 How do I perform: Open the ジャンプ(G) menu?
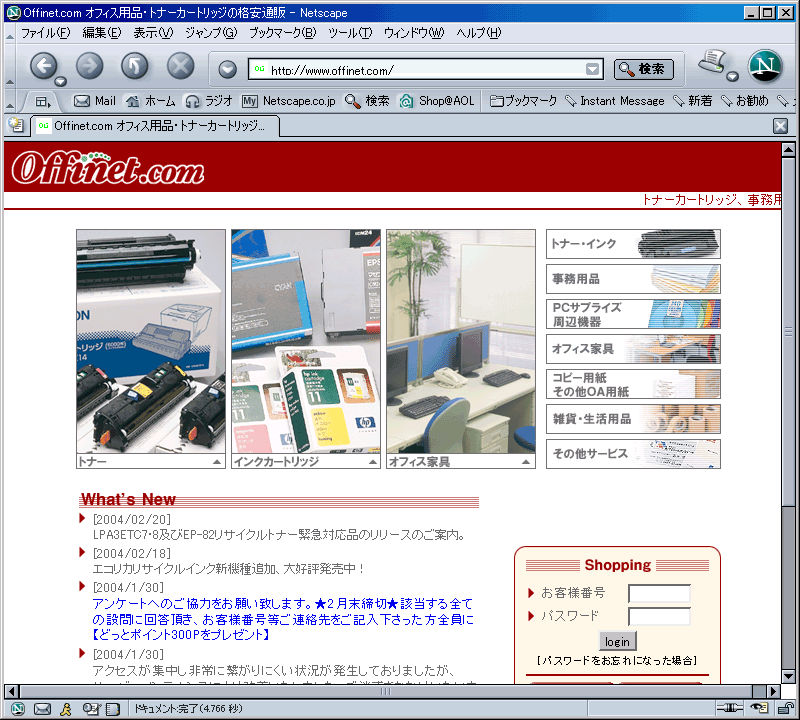211,33
